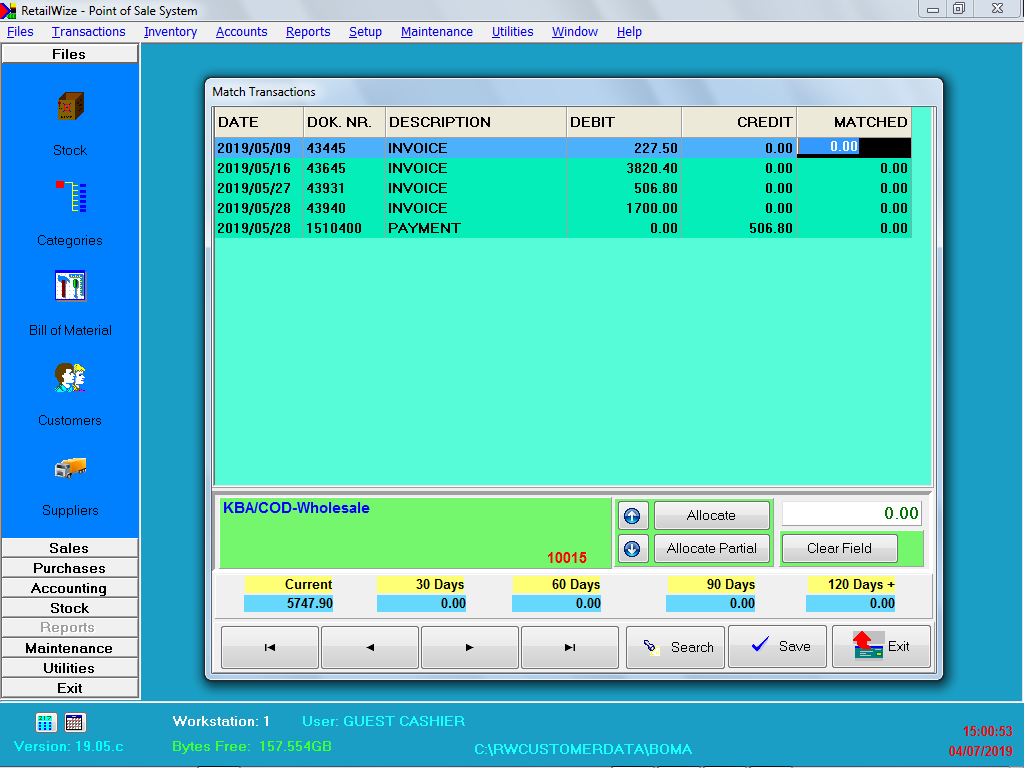Go to the last record

coord(570,647)
